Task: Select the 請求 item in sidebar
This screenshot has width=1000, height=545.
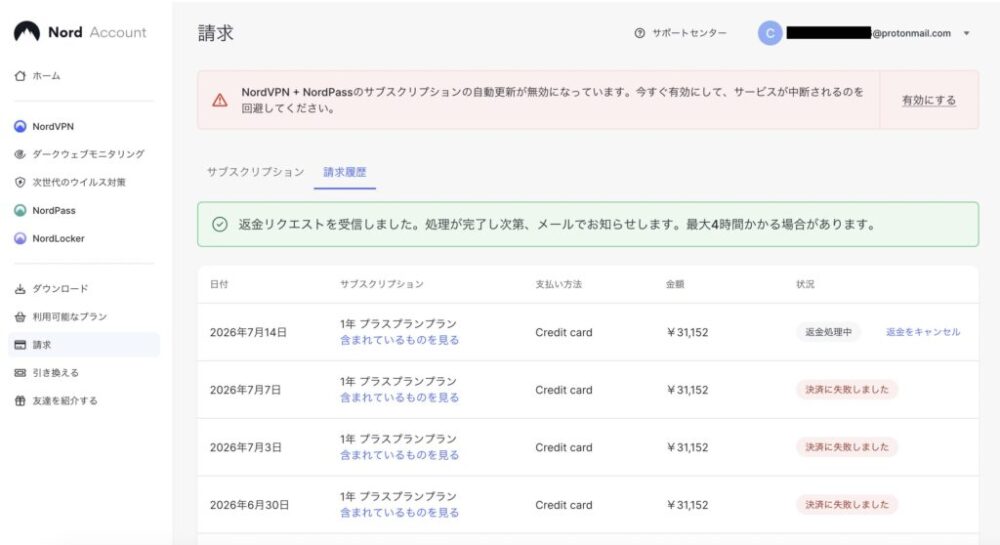Action: coord(84,345)
